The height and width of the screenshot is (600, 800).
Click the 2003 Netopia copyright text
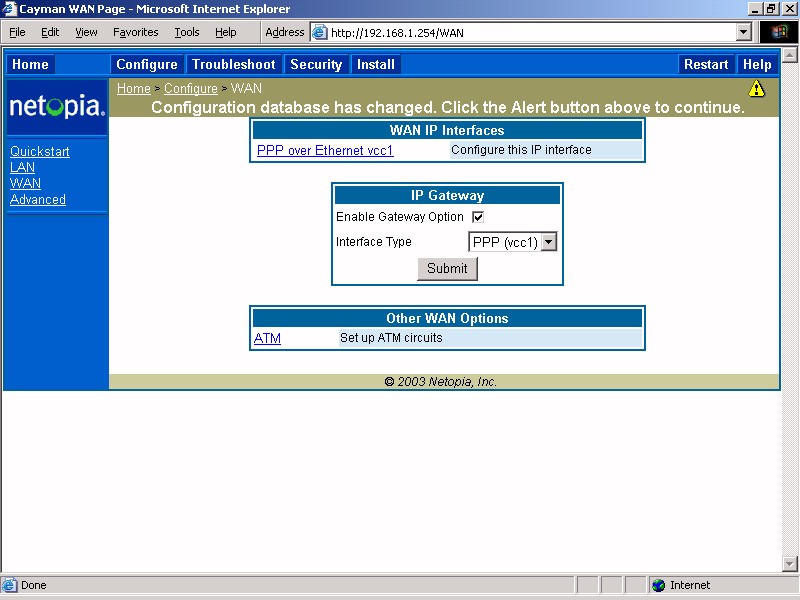click(x=441, y=382)
